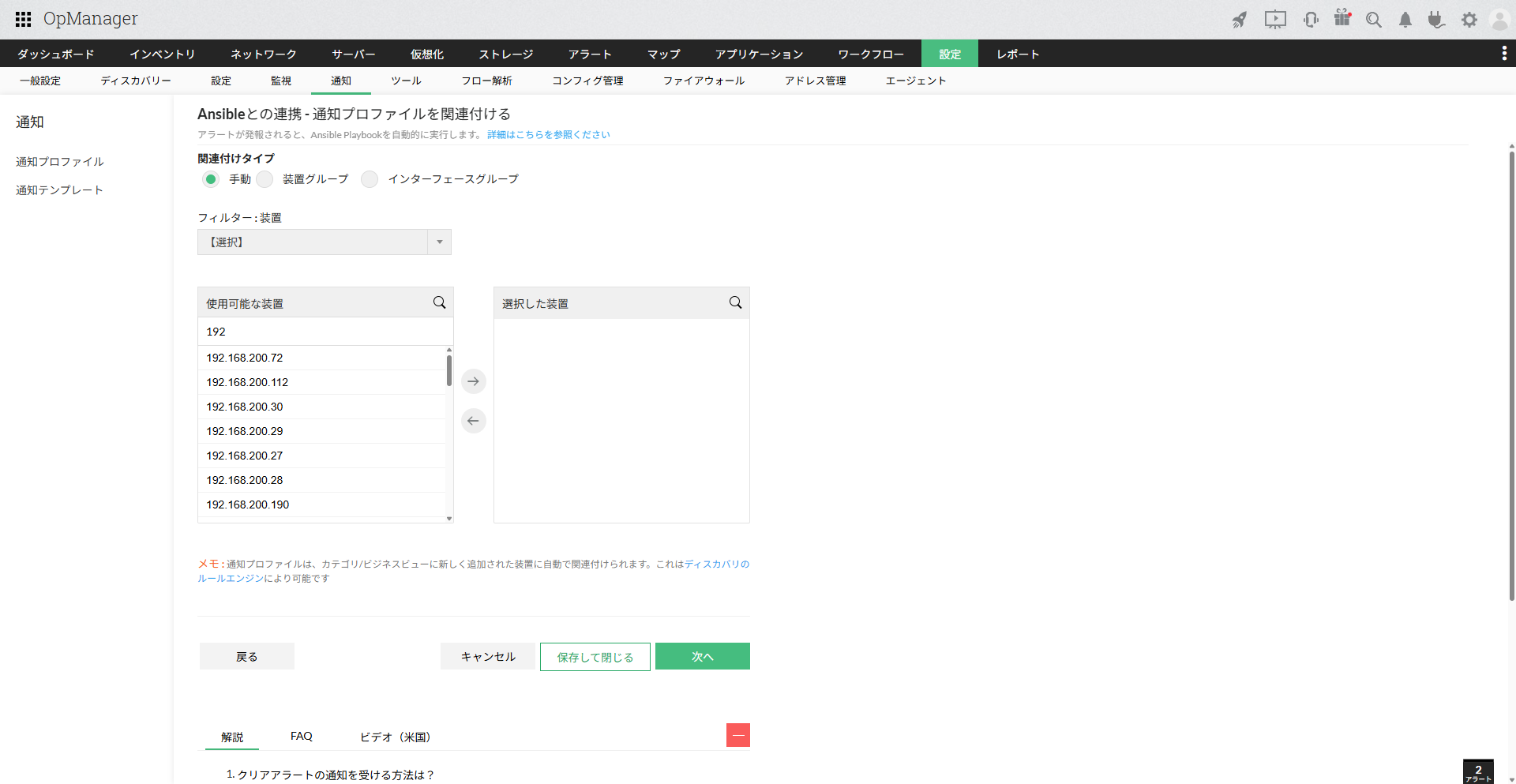Open the gear settings icon in header

click(1469, 20)
